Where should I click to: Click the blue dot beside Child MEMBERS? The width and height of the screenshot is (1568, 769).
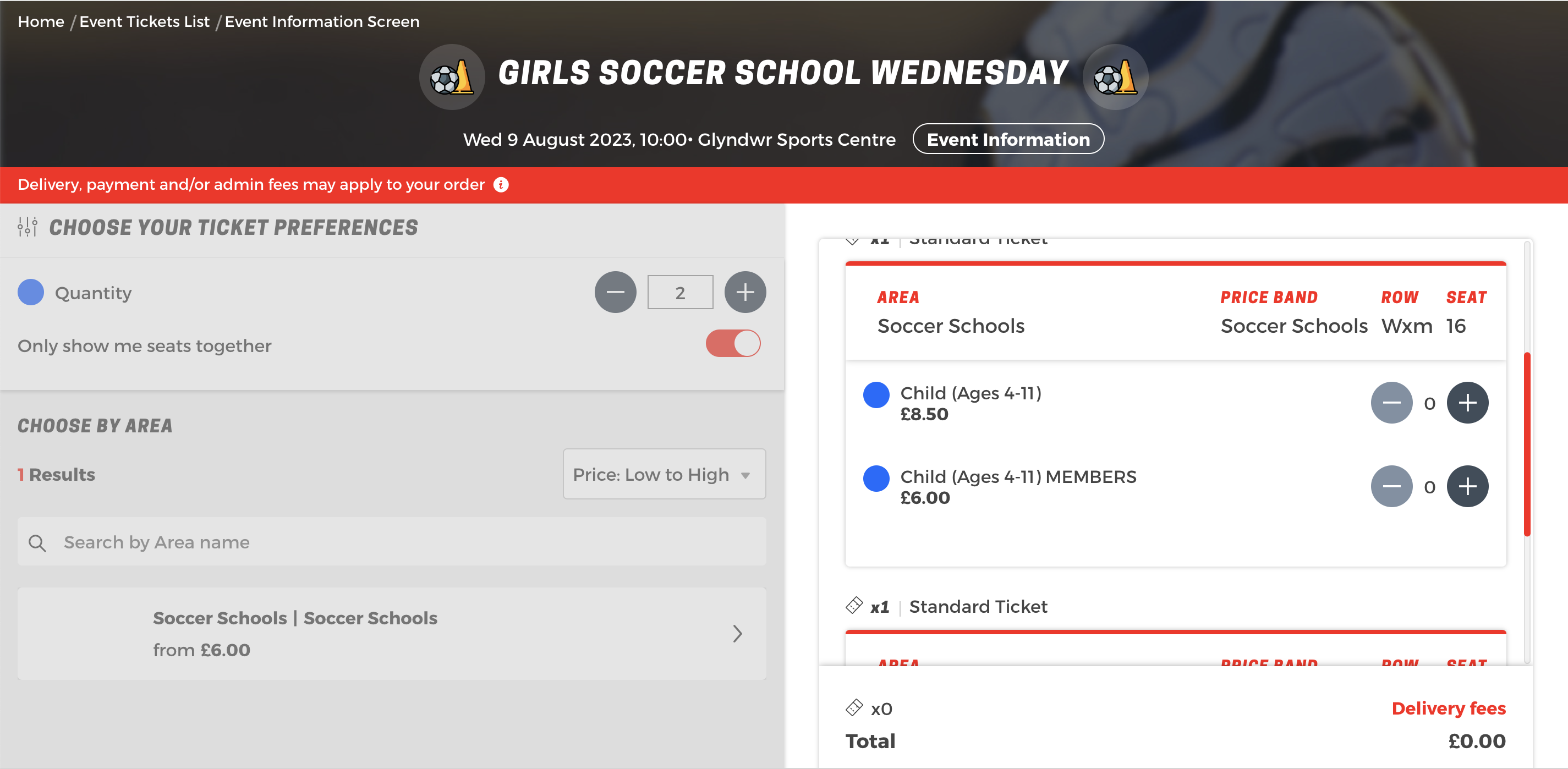pos(876,479)
